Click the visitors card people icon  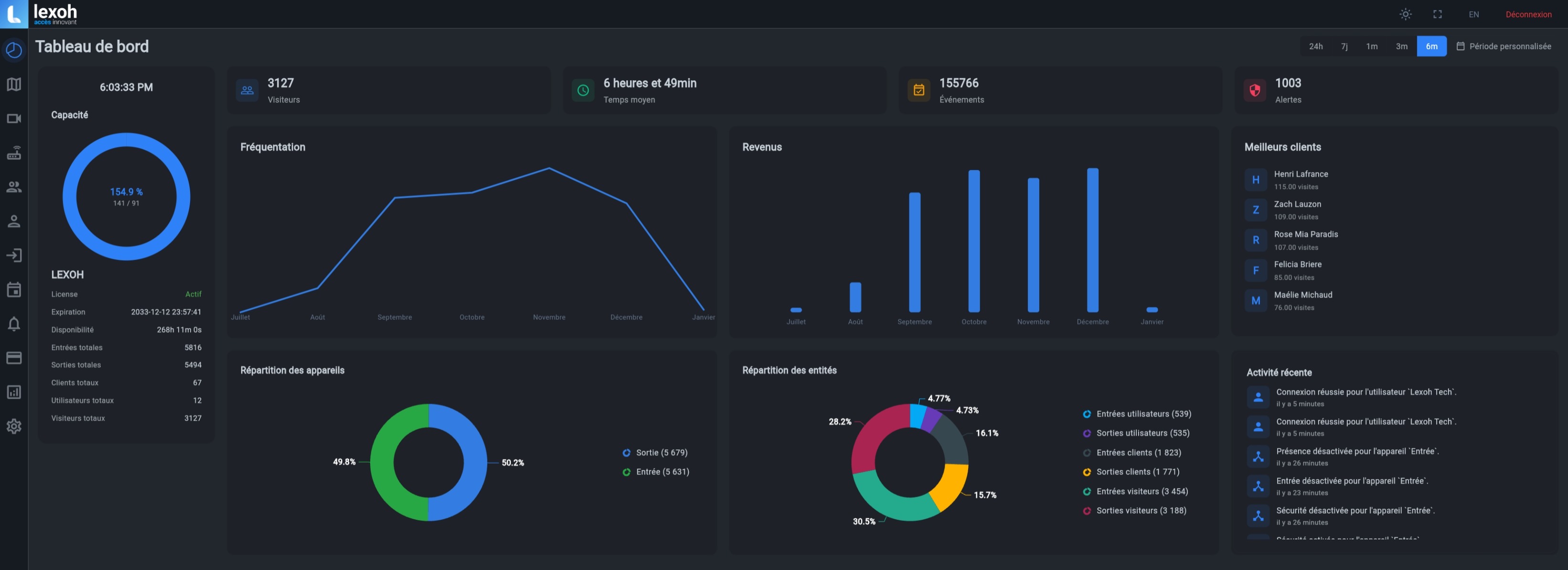tap(247, 90)
